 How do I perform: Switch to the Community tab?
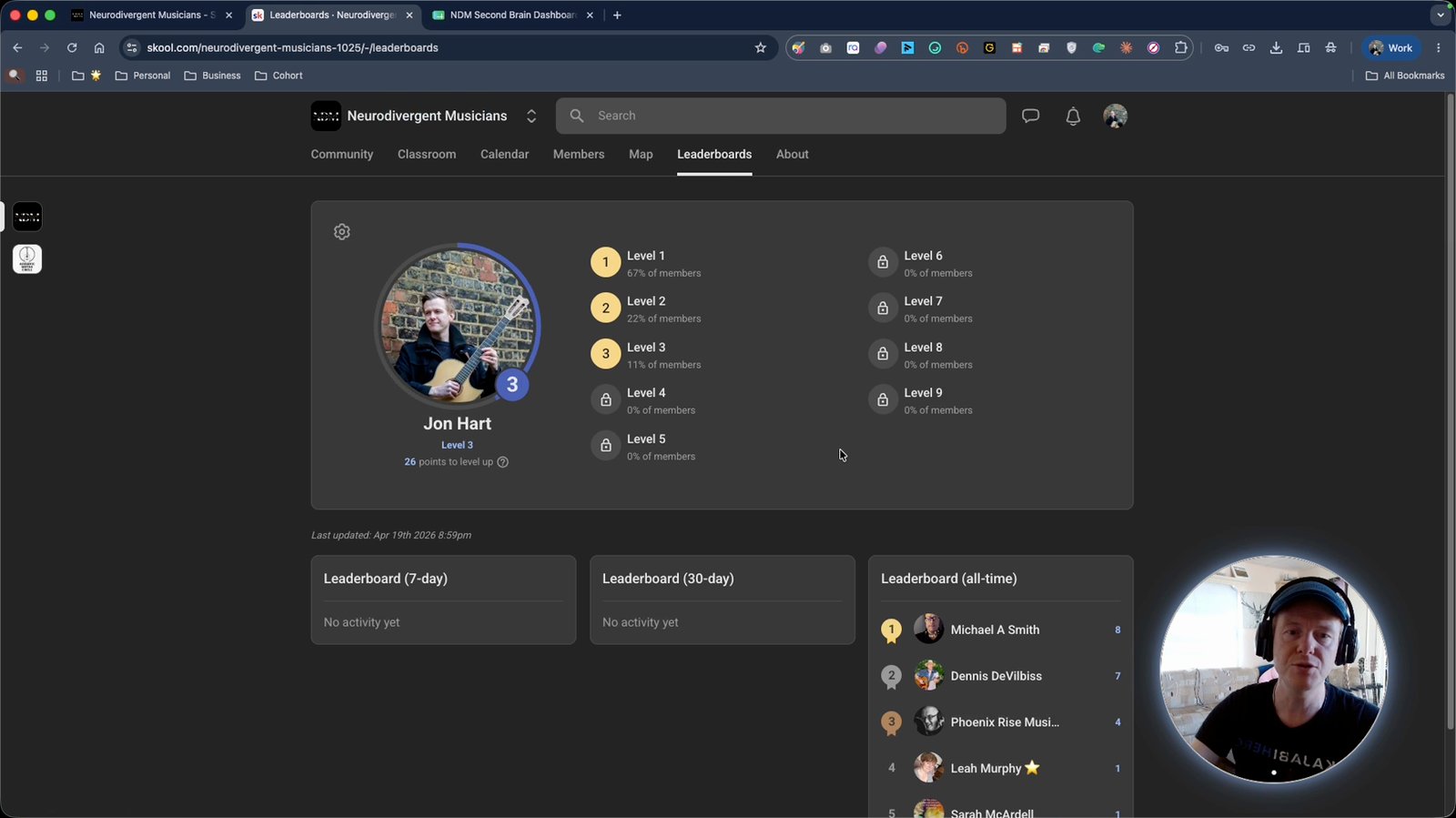point(342,154)
